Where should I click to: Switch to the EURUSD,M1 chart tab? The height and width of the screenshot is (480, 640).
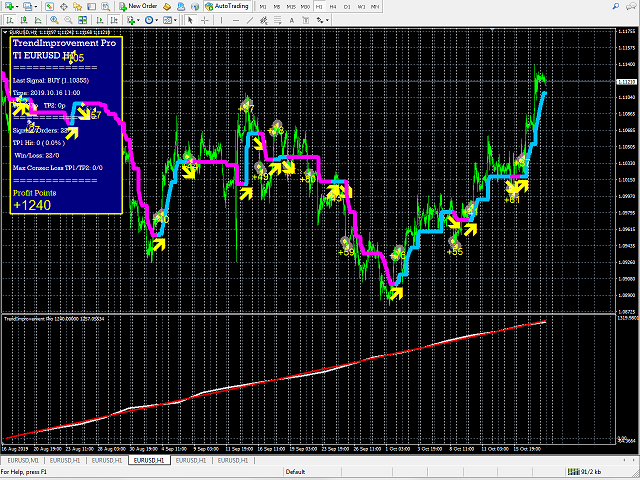point(23,460)
